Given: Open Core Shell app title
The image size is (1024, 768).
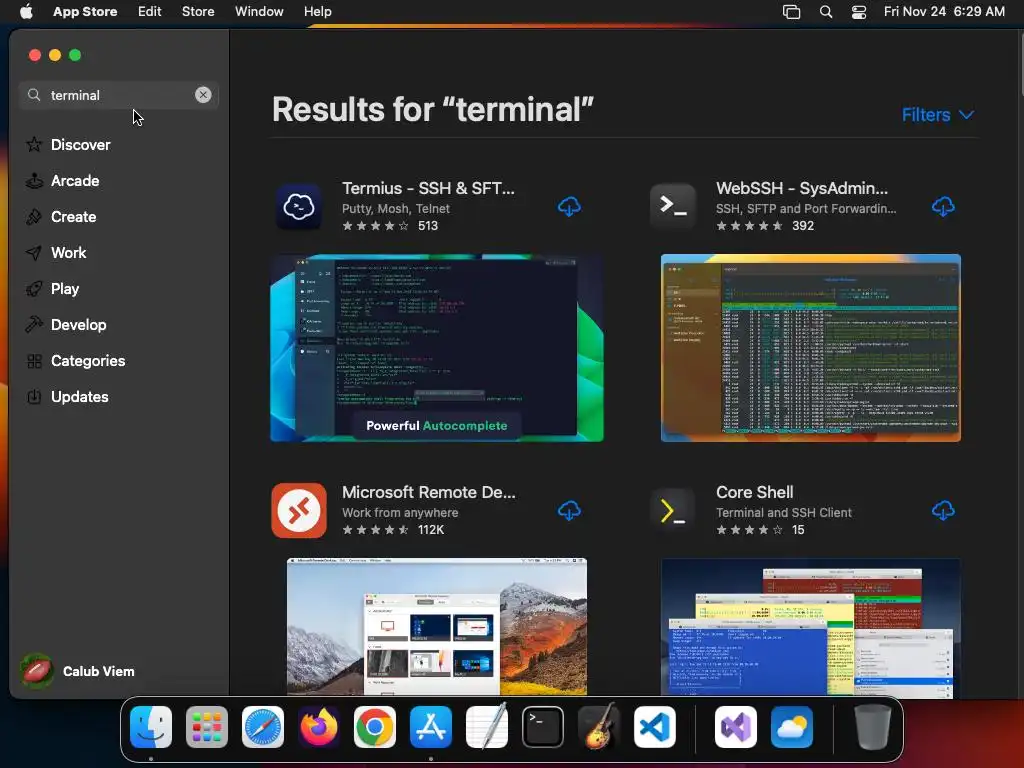Looking at the screenshot, I should pyautogui.click(x=754, y=492).
